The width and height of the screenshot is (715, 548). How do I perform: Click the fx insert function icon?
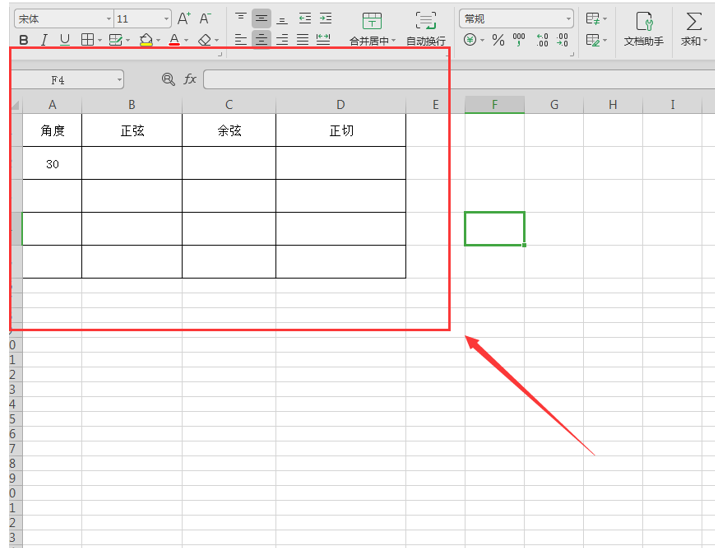tap(190, 79)
